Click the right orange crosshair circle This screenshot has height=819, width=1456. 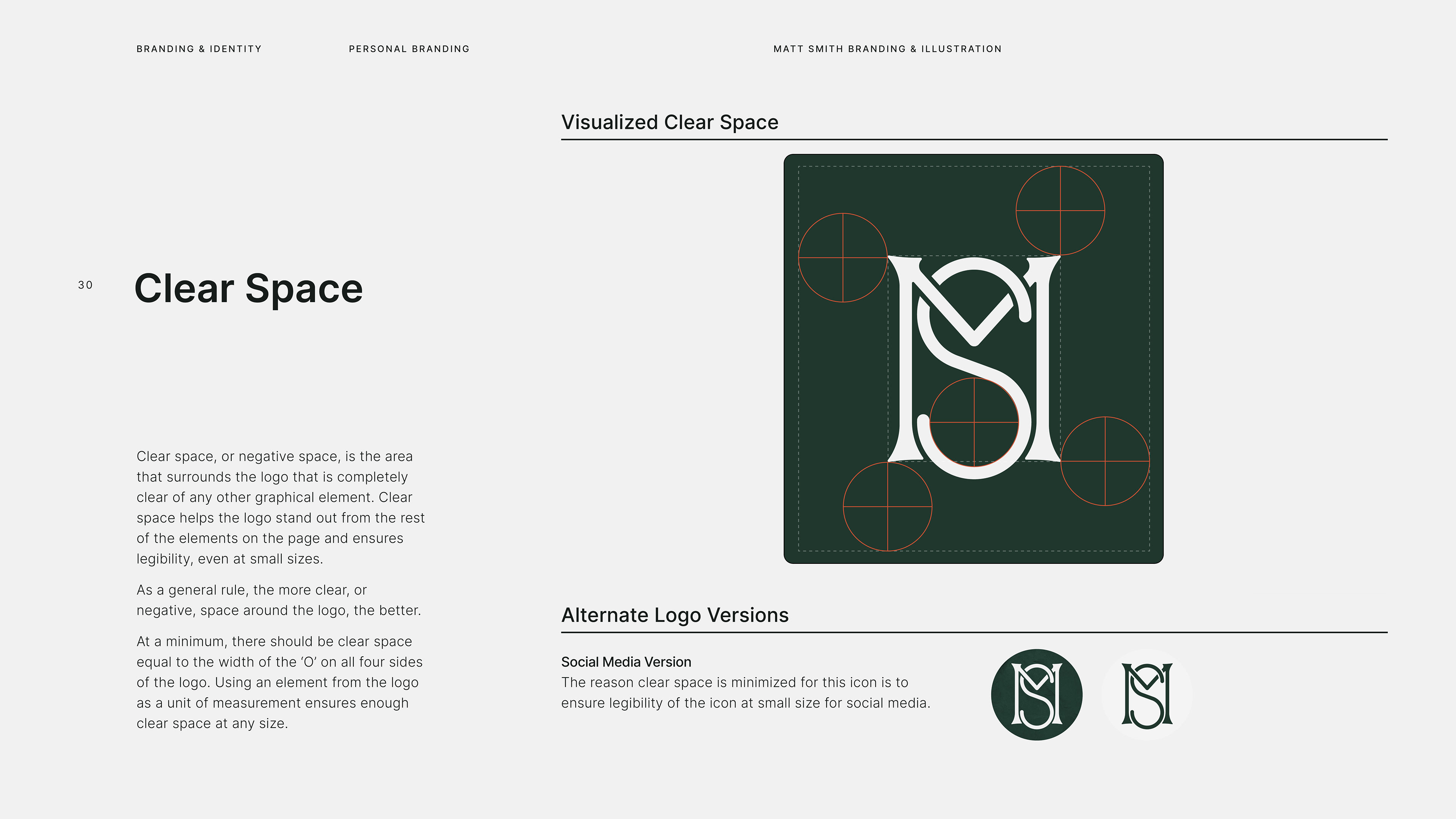[x=1105, y=461]
